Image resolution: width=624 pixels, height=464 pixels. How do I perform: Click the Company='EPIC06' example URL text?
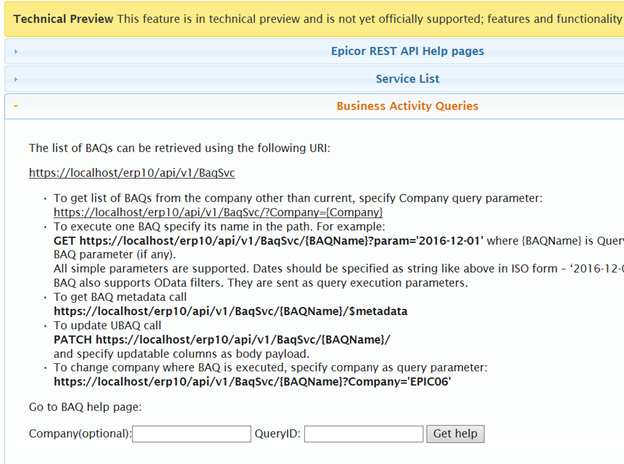click(x=252, y=382)
